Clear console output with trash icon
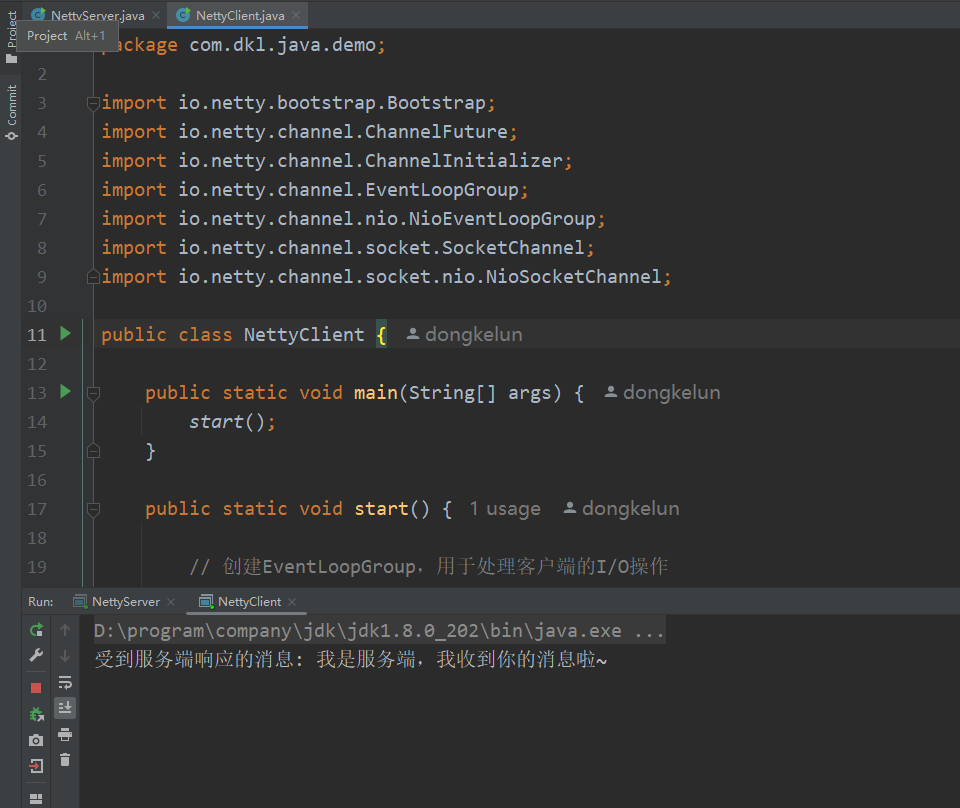This screenshot has height=808, width=960. (x=65, y=760)
